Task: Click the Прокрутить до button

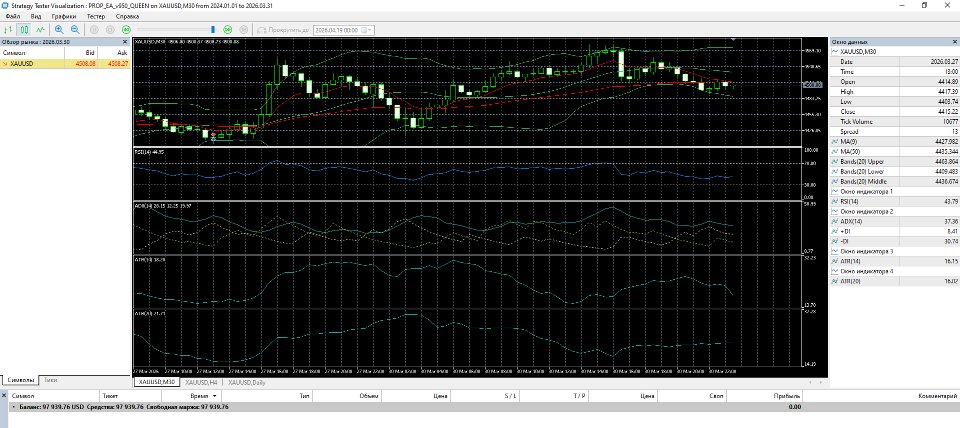Action: [x=283, y=29]
